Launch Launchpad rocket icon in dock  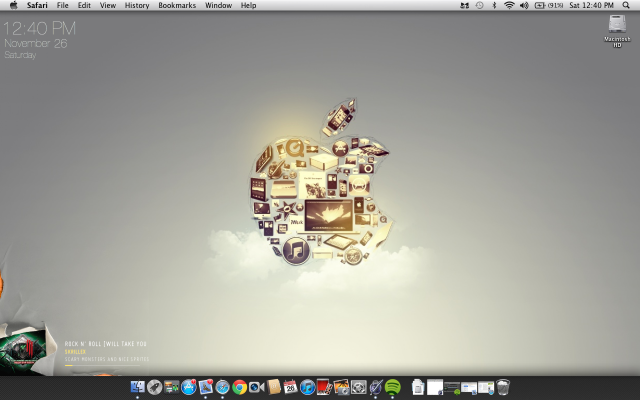(155, 387)
